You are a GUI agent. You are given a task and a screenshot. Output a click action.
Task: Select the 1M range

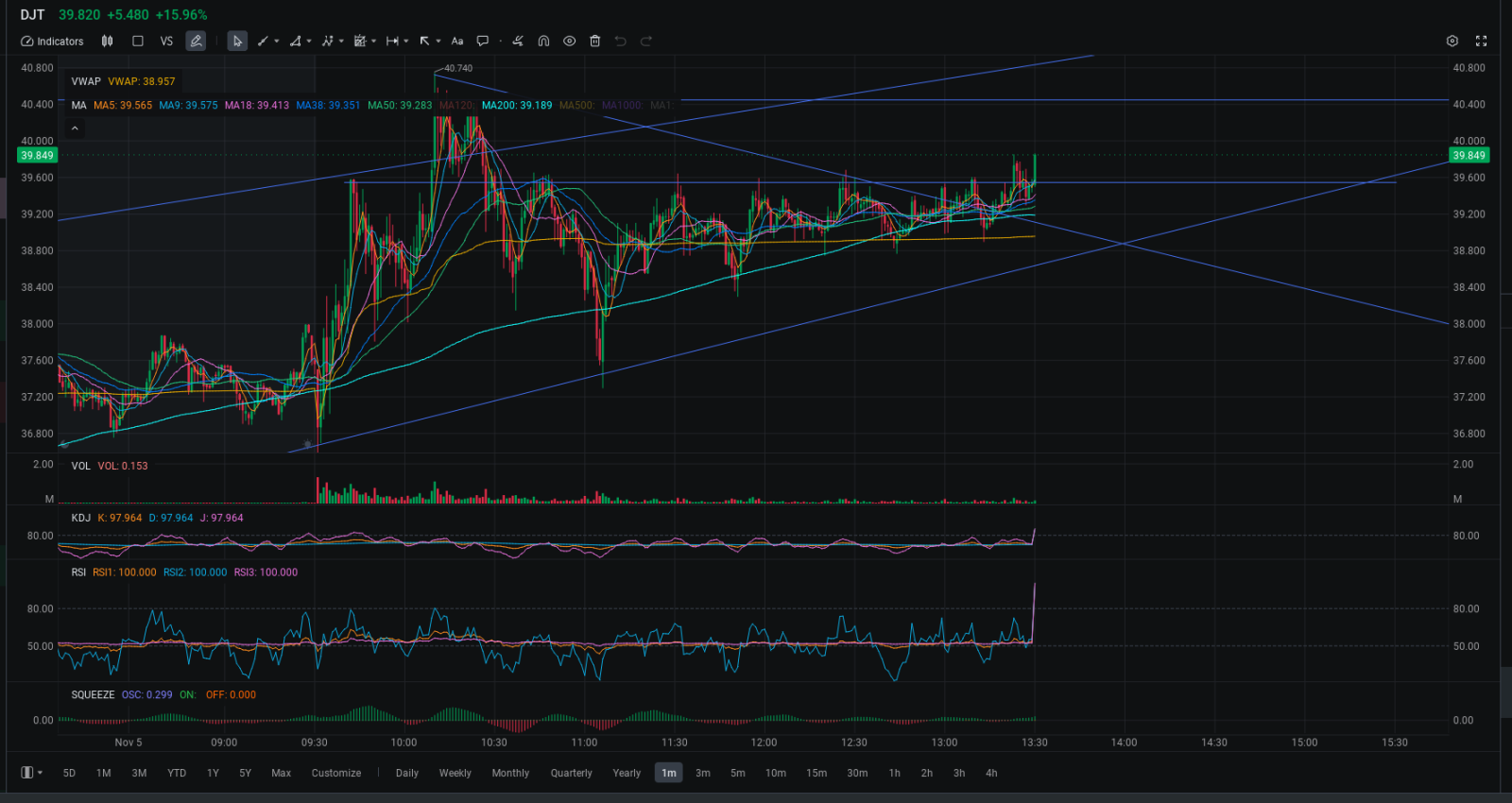[x=104, y=773]
